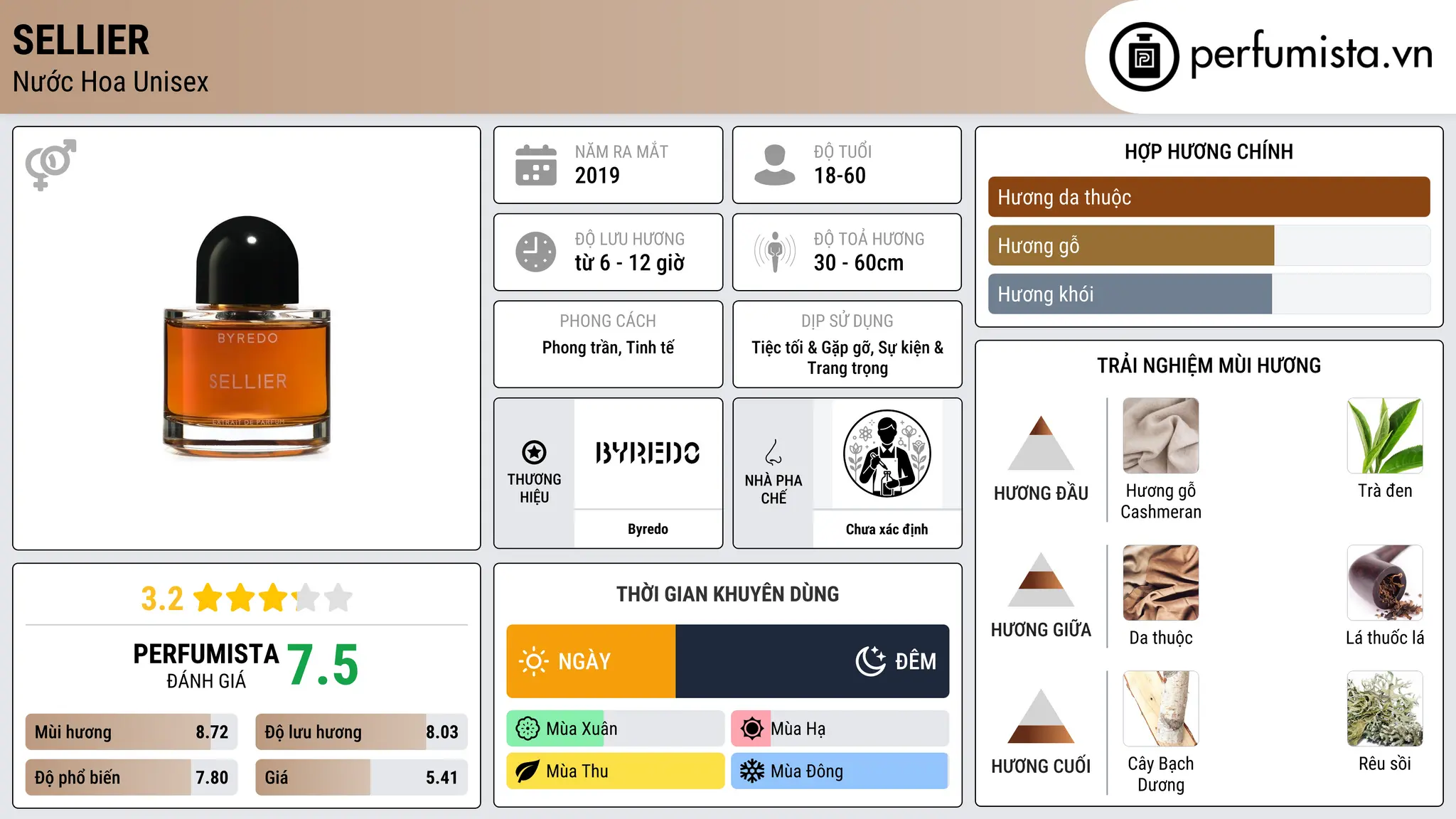
Task: Click the Hương da thuộc accord bar
Action: (1209, 197)
